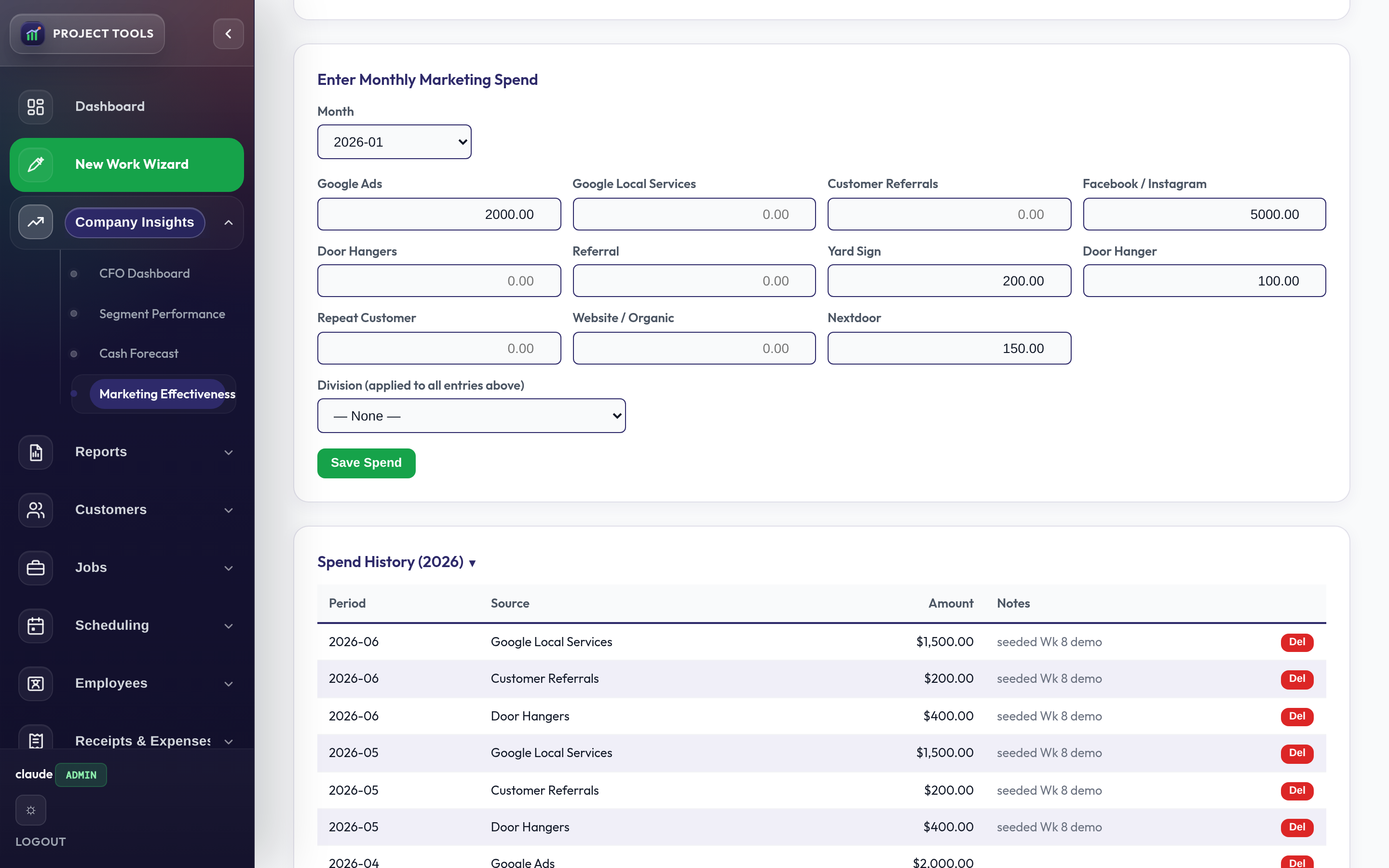Click the Google Ads spend field
Viewport: 1389px width, 868px height.
pos(439,214)
